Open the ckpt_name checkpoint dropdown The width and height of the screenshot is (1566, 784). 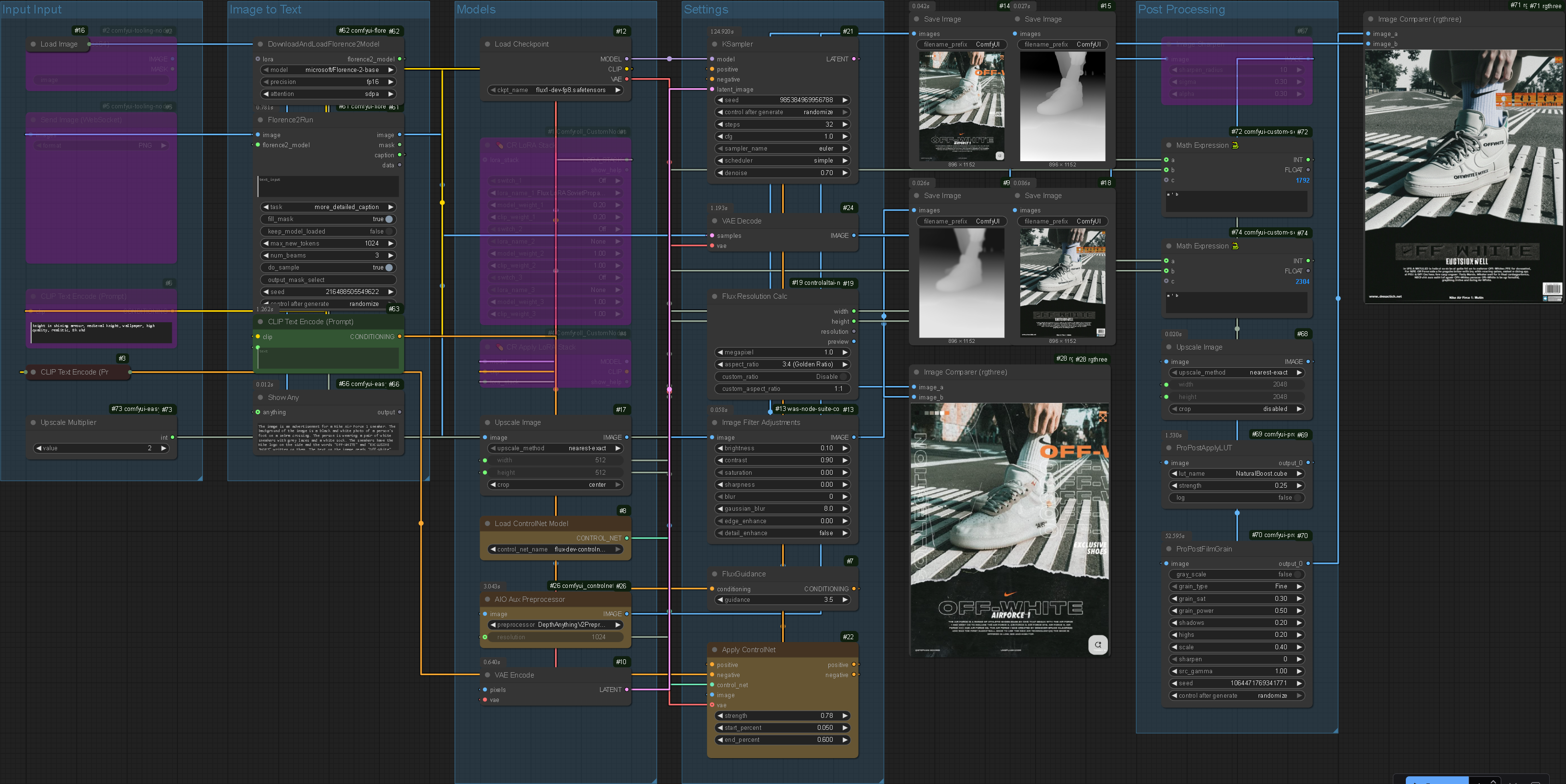(554, 90)
